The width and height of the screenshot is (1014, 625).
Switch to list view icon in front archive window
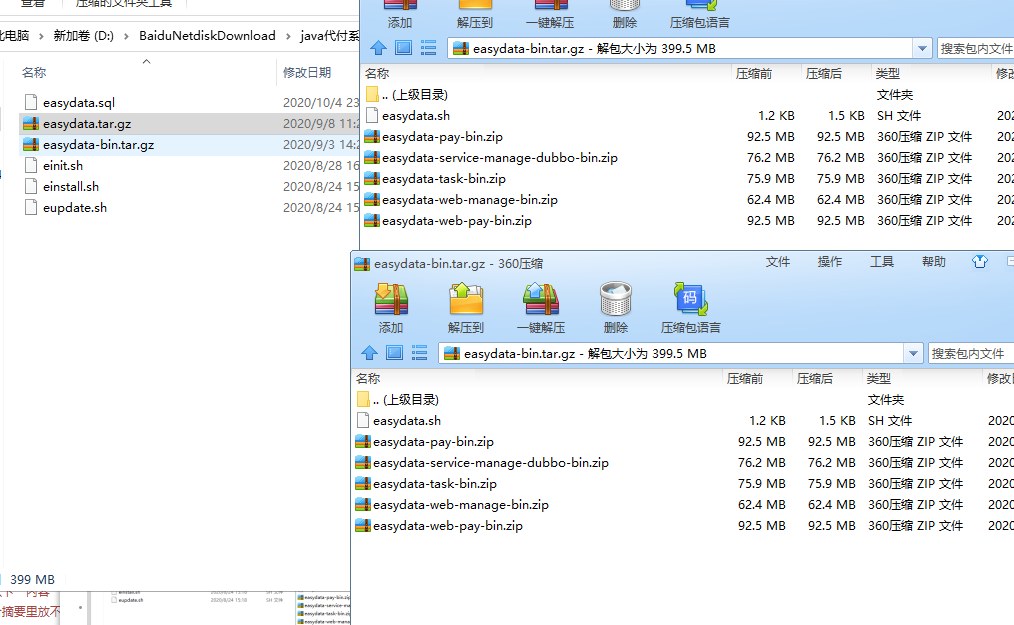[419, 353]
